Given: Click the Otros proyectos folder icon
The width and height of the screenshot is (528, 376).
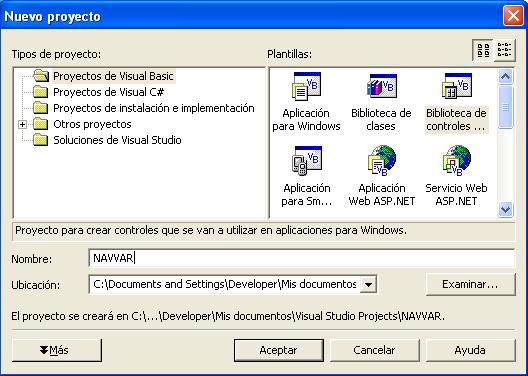Looking at the screenshot, I should pyautogui.click(x=41, y=124).
